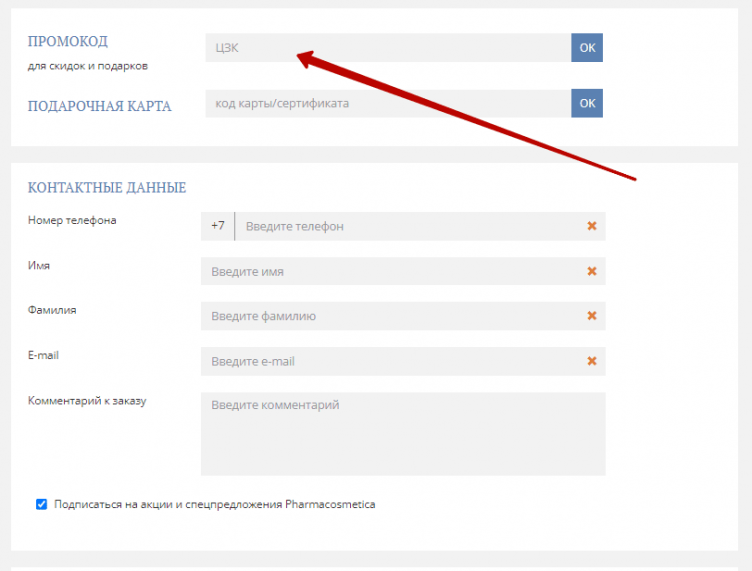752x571 pixels.
Task: Click the orange X in the name field
Action: [591, 271]
